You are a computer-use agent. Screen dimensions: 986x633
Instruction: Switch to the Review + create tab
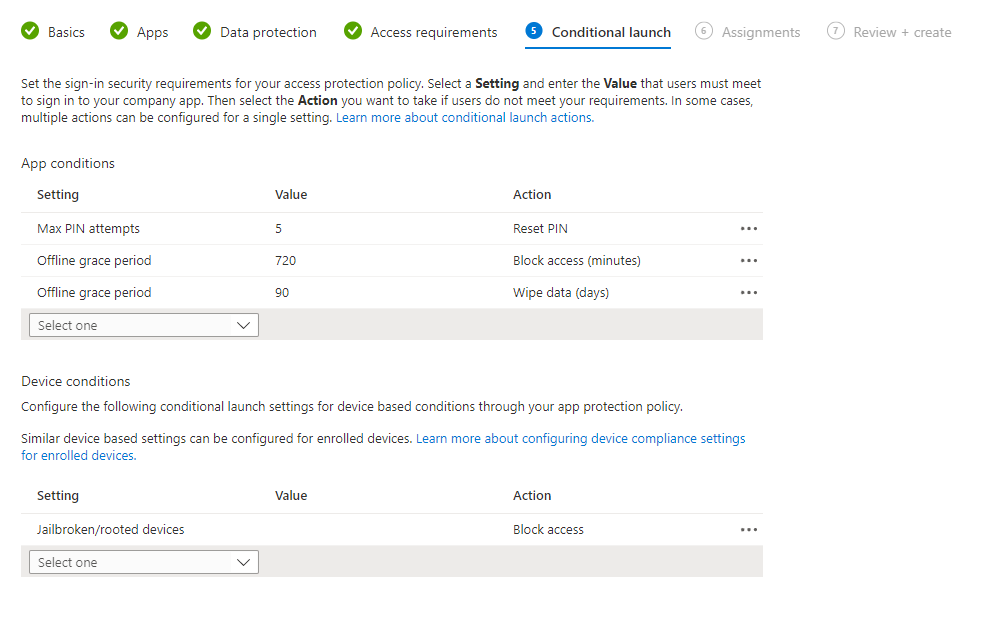coord(901,32)
